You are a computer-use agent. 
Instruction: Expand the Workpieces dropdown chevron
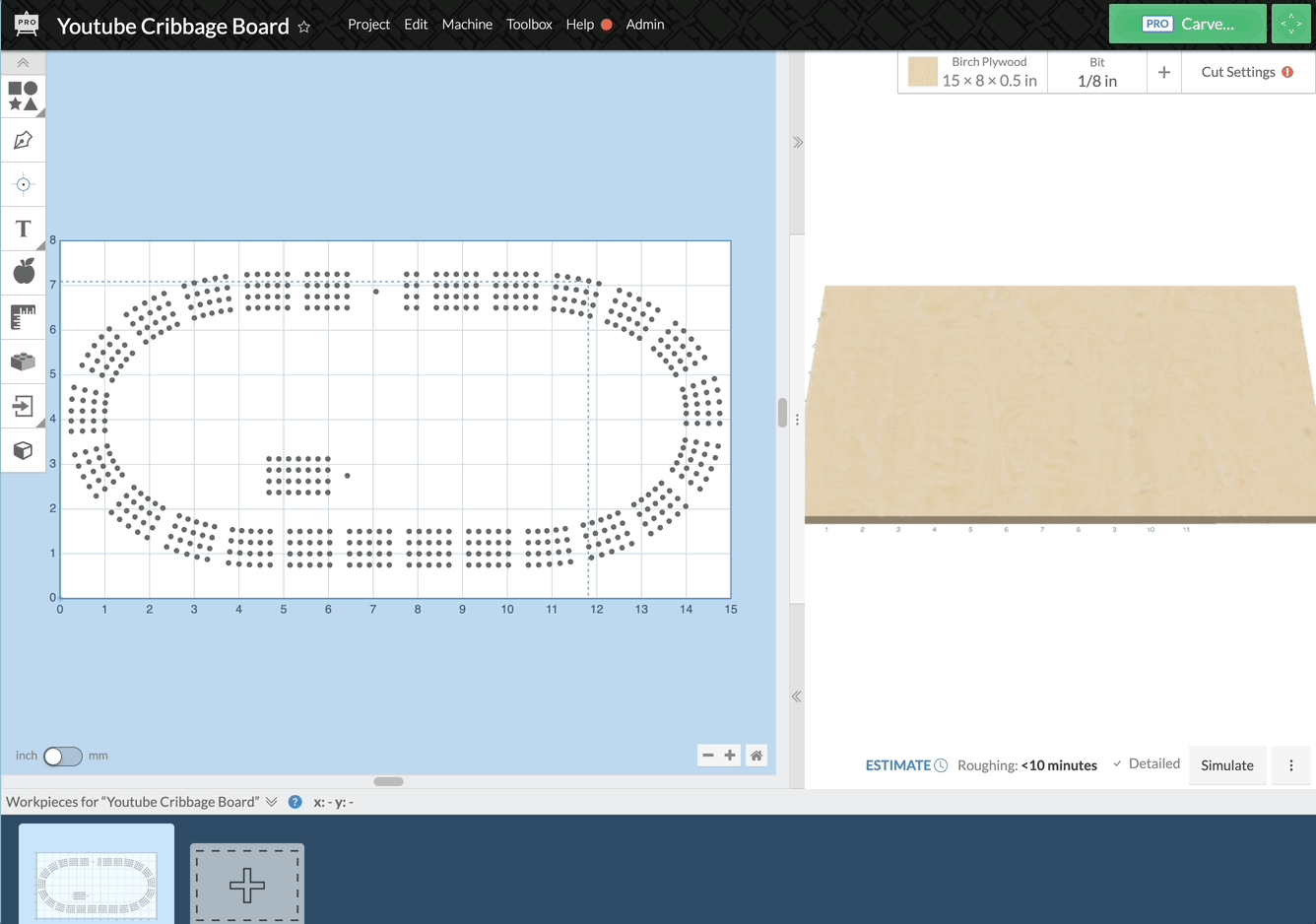272,802
